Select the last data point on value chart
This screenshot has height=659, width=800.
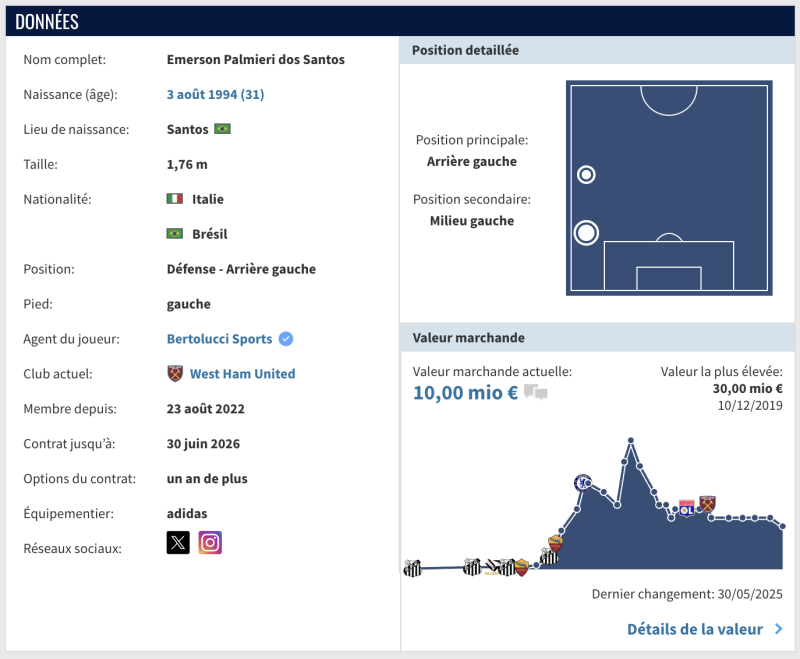[783, 526]
